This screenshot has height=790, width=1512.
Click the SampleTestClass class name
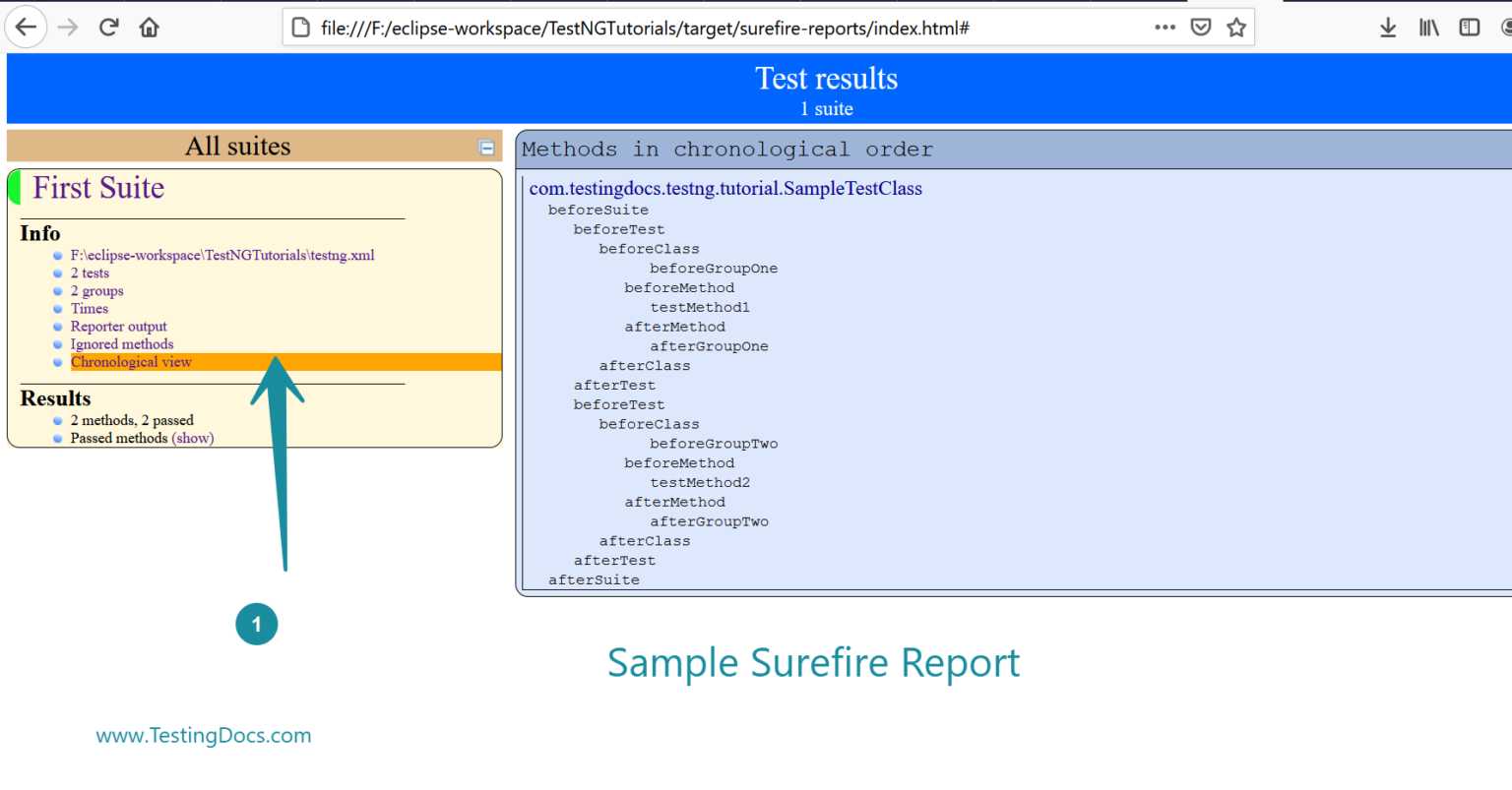(x=725, y=188)
